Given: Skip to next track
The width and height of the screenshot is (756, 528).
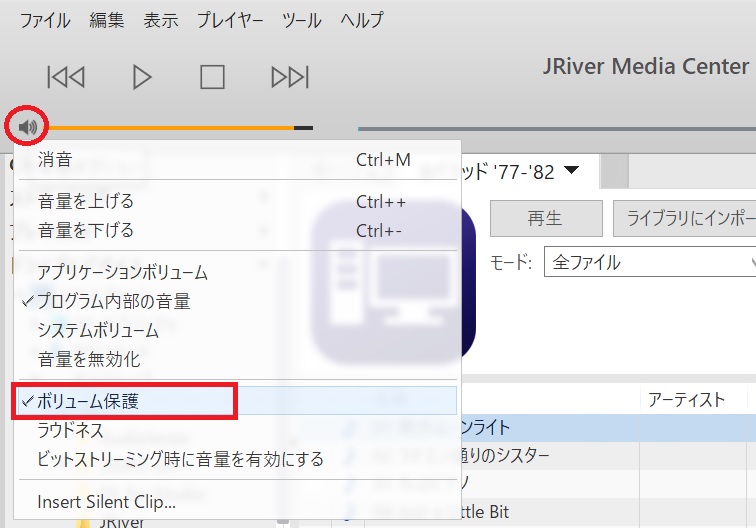Looking at the screenshot, I should (290, 77).
